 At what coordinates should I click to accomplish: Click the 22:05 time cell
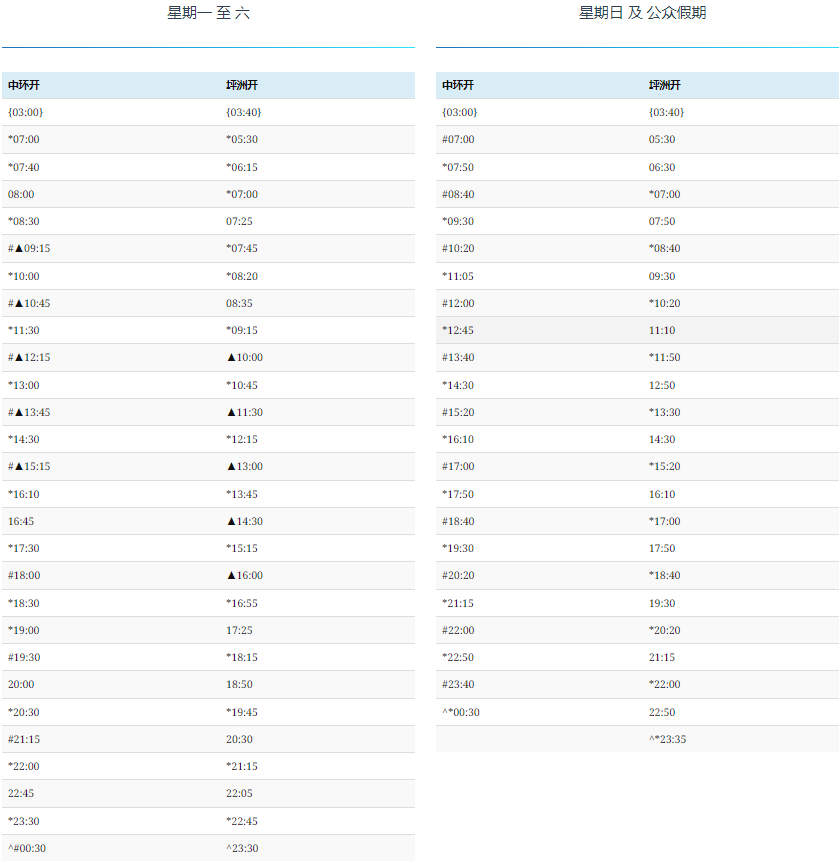[239, 793]
